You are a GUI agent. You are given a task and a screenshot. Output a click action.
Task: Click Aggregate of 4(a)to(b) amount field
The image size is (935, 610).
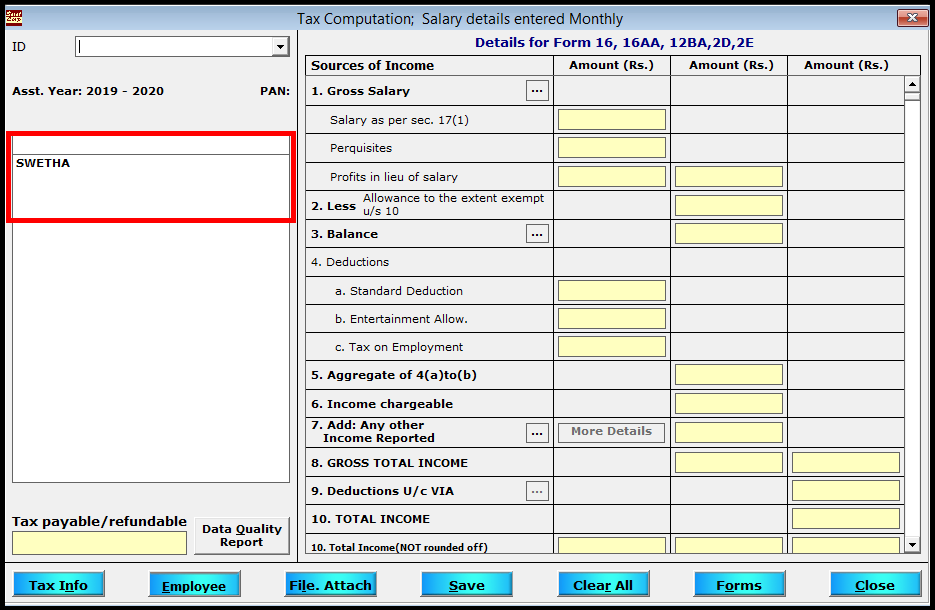(x=729, y=374)
